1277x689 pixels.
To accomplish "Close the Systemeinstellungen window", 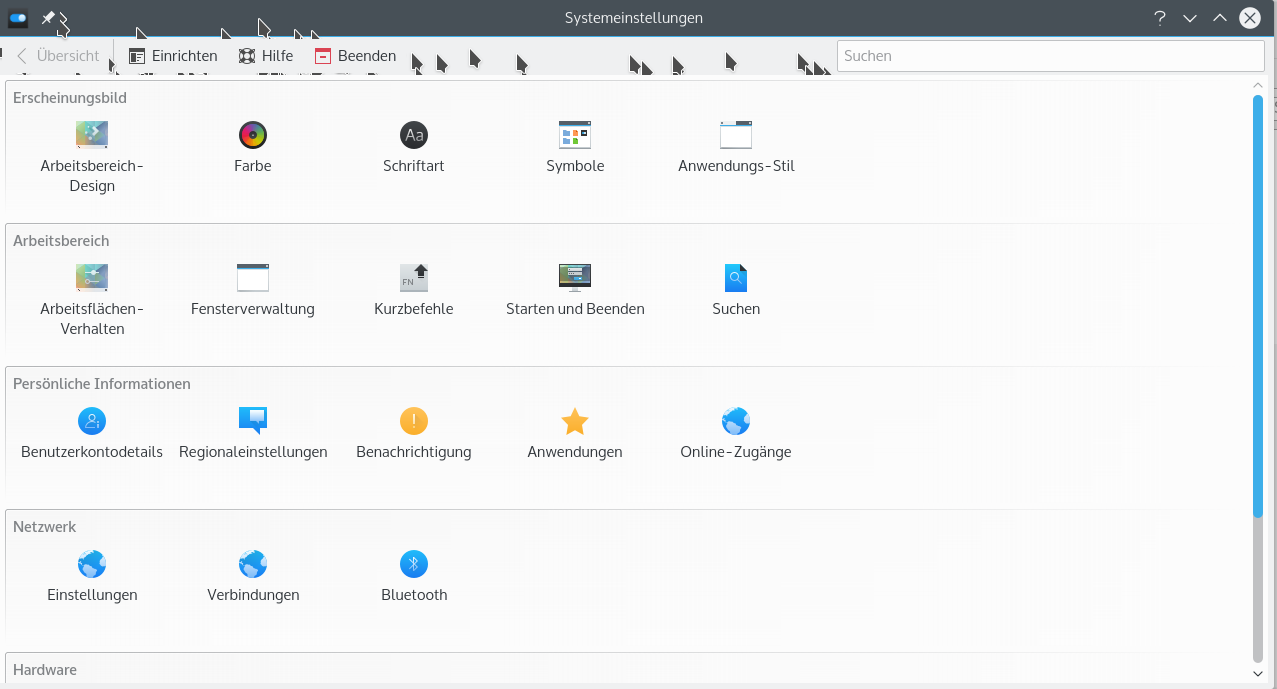I will point(1250,18).
